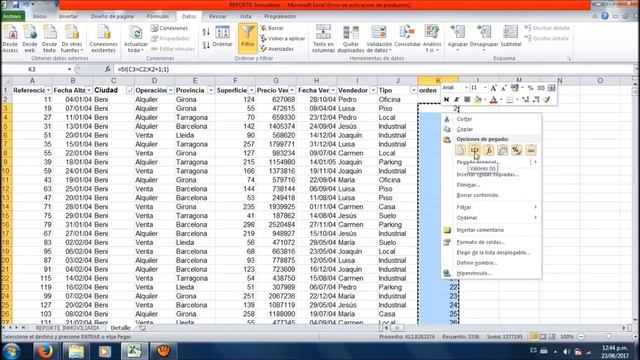This screenshot has height=360, width=640.
Task: Click Quitar duplicados
Action: [351, 38]
